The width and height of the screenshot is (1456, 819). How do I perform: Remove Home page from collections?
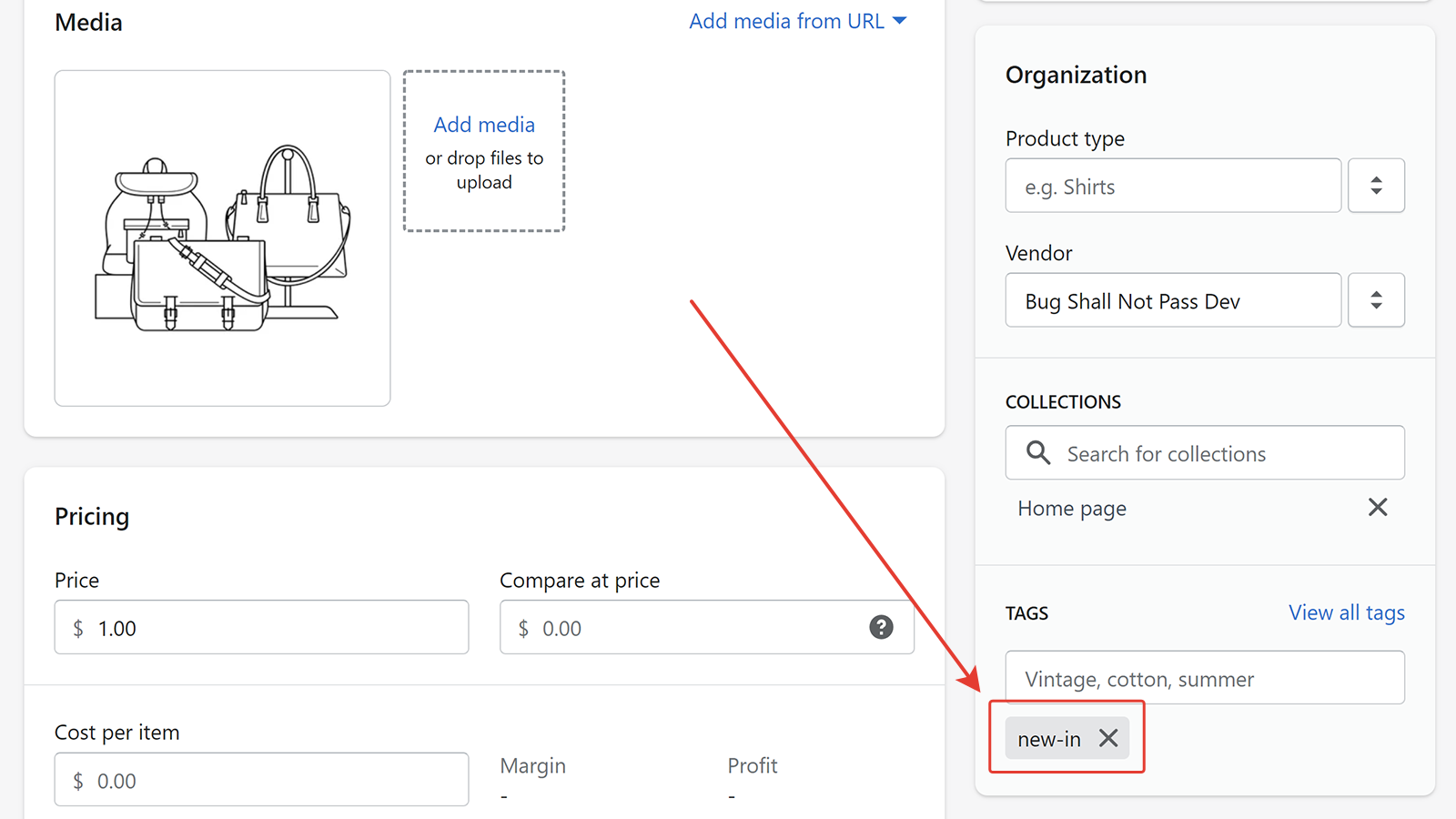pyautogui.click(x=1378, y=507)
